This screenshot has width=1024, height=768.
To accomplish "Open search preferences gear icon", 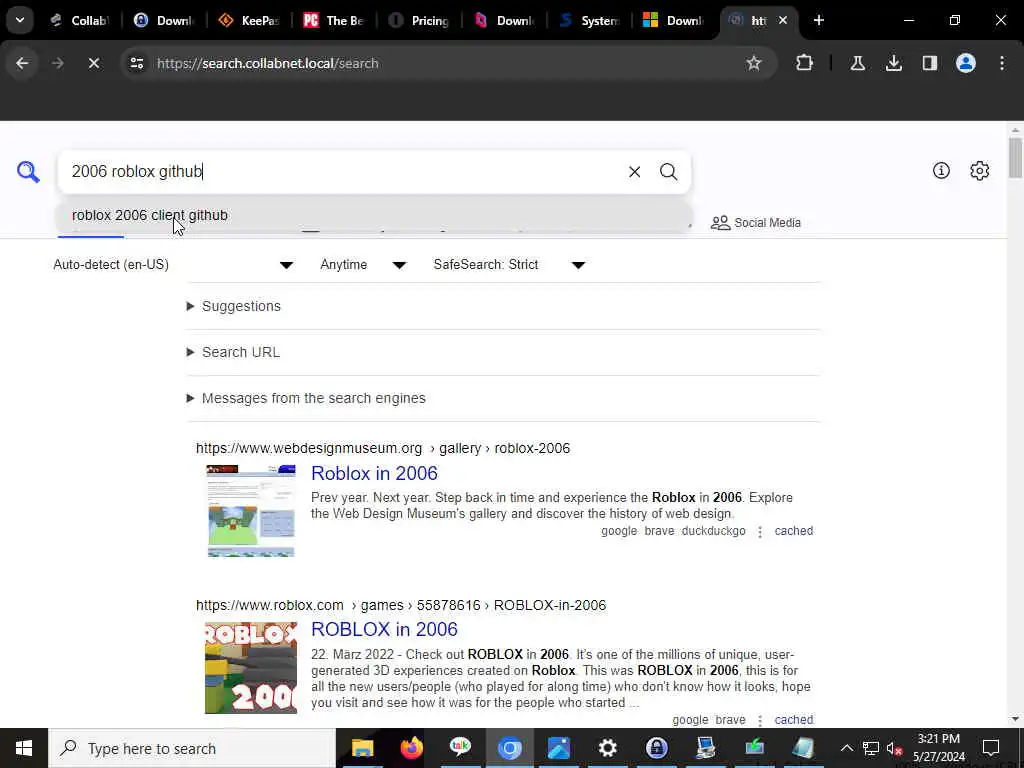I will point(979,170).
